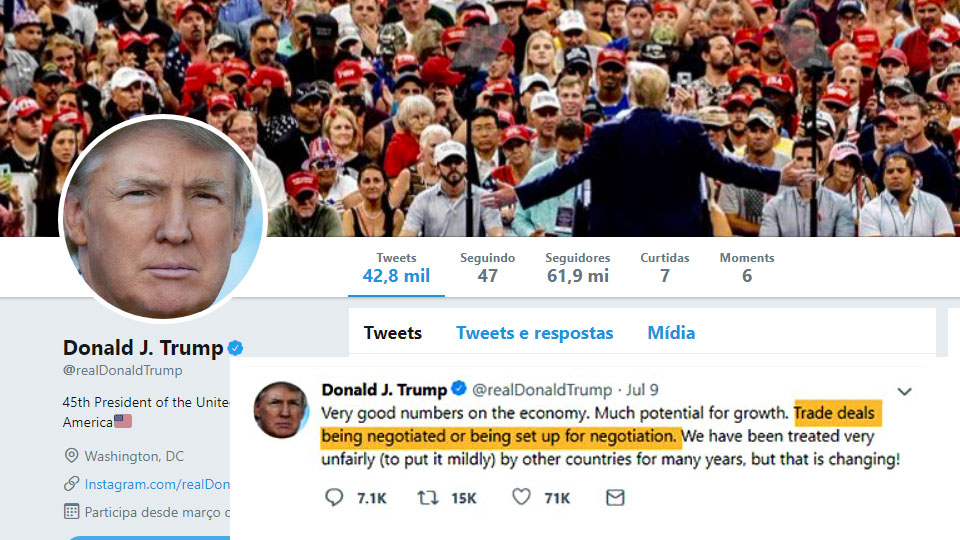Click the verified badge in the tweet header

pos(459,388)
